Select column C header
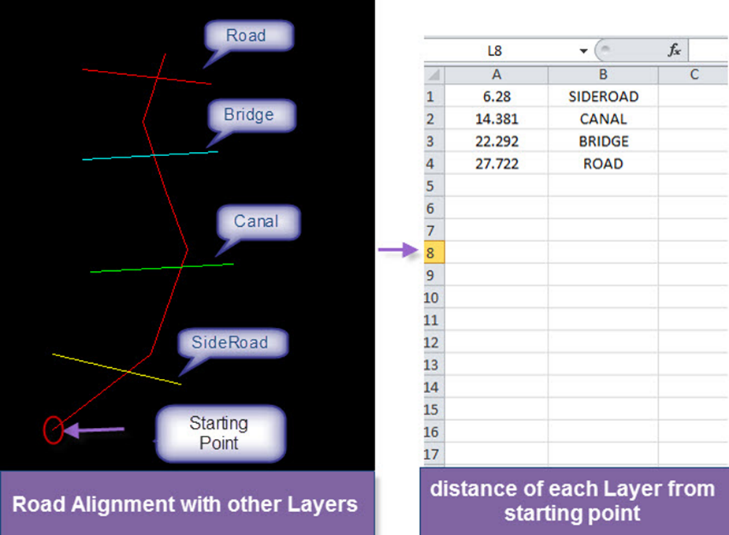The image size is (729, 535). pyautogui.click(x=693, y=75)
